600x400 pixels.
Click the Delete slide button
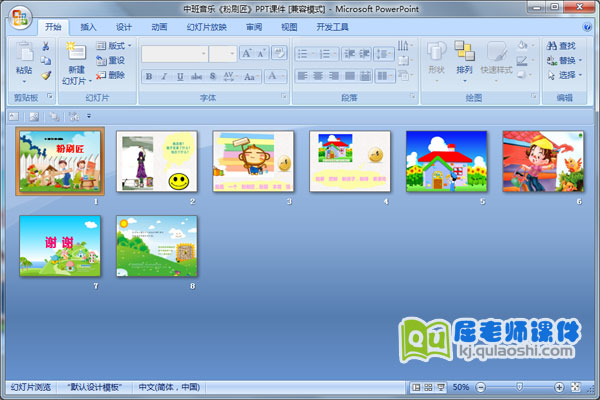tap(111, 75)
